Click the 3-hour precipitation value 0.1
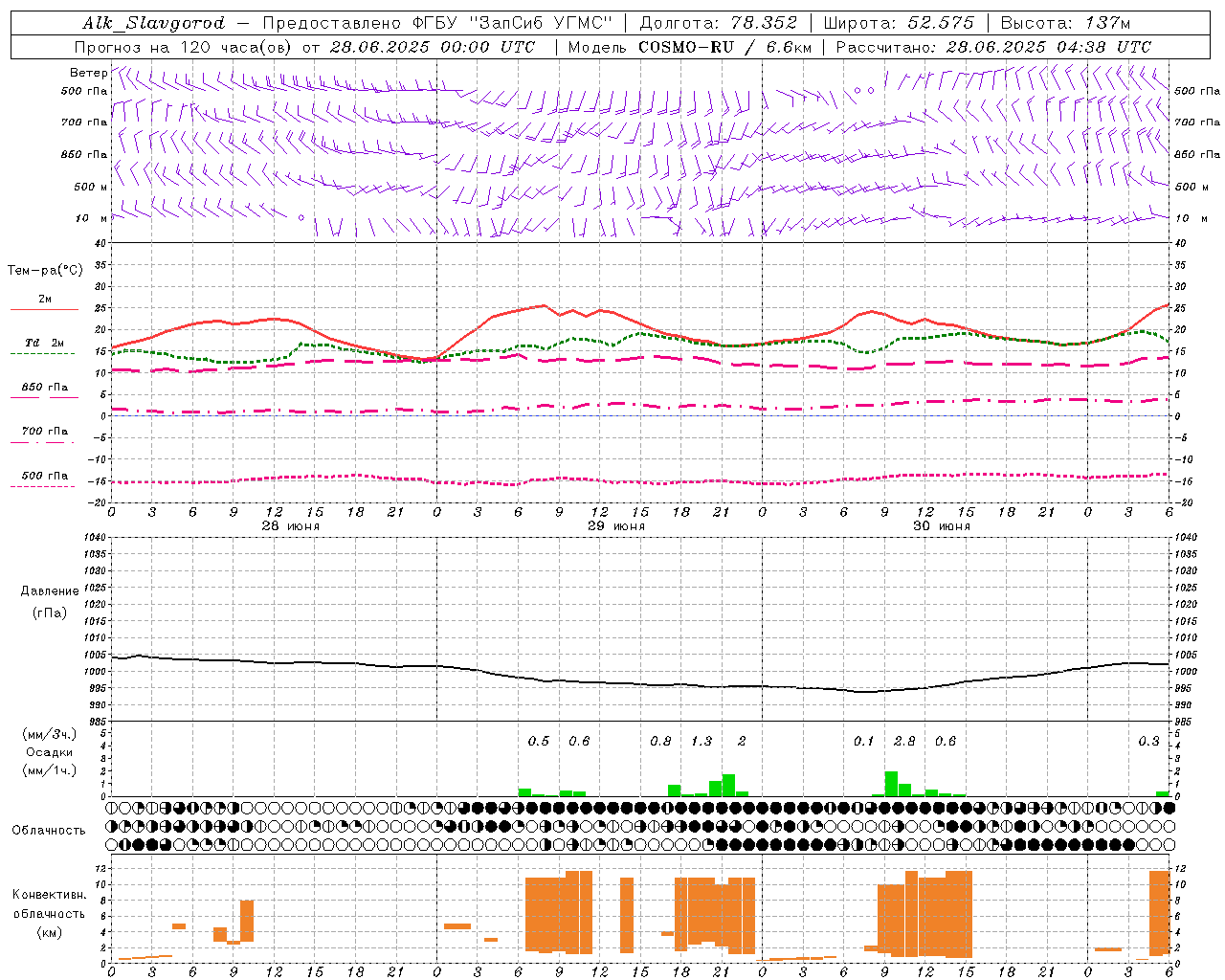 coord(864,741)
